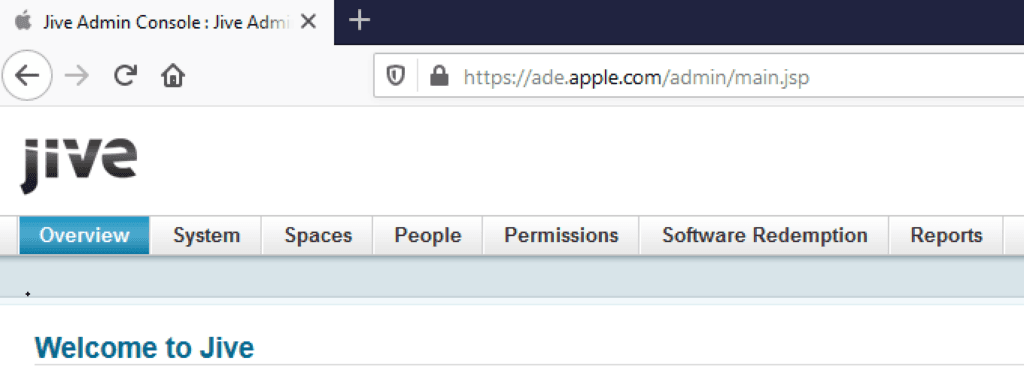View site security via the padlock icon
The height and width of the screenshot is (388, 1024).
coord(440,77)
